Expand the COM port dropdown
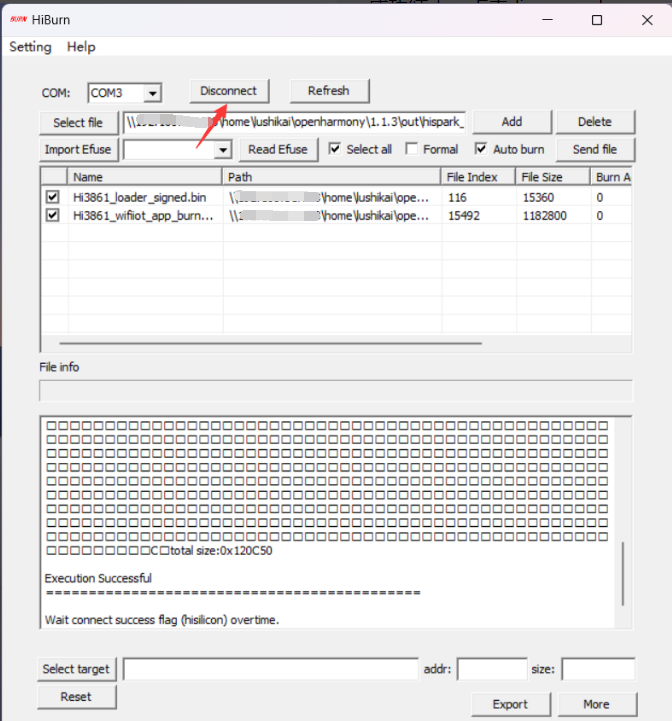 (152, 93)
